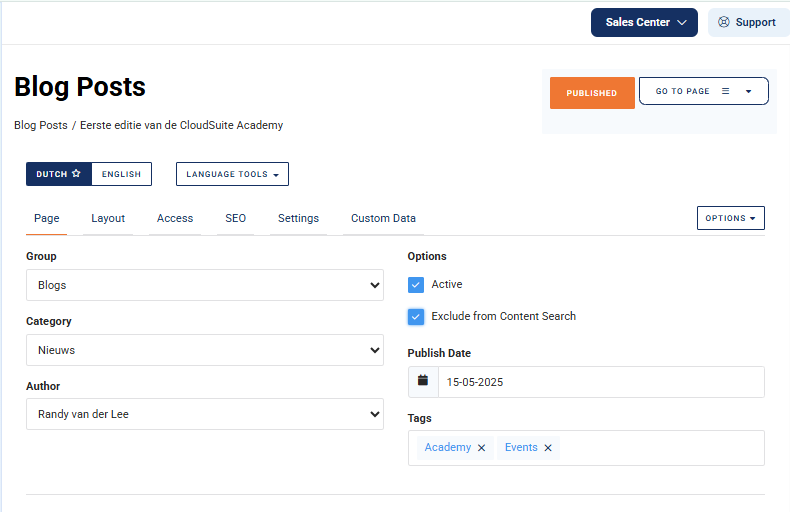Open the Author select box
790x512 pixels.
point(205,414)
